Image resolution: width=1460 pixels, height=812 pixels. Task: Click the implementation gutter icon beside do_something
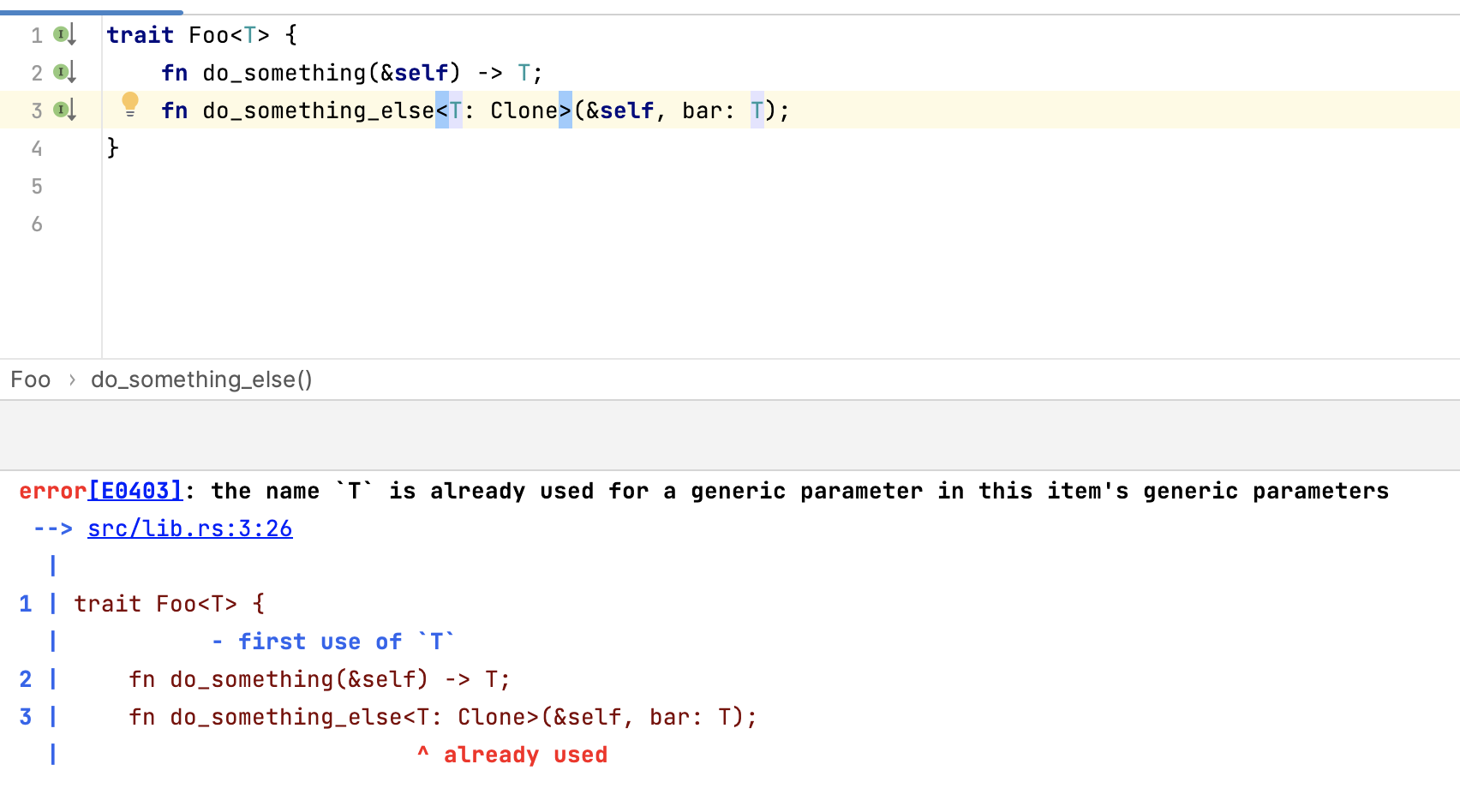tap(61, 72)
